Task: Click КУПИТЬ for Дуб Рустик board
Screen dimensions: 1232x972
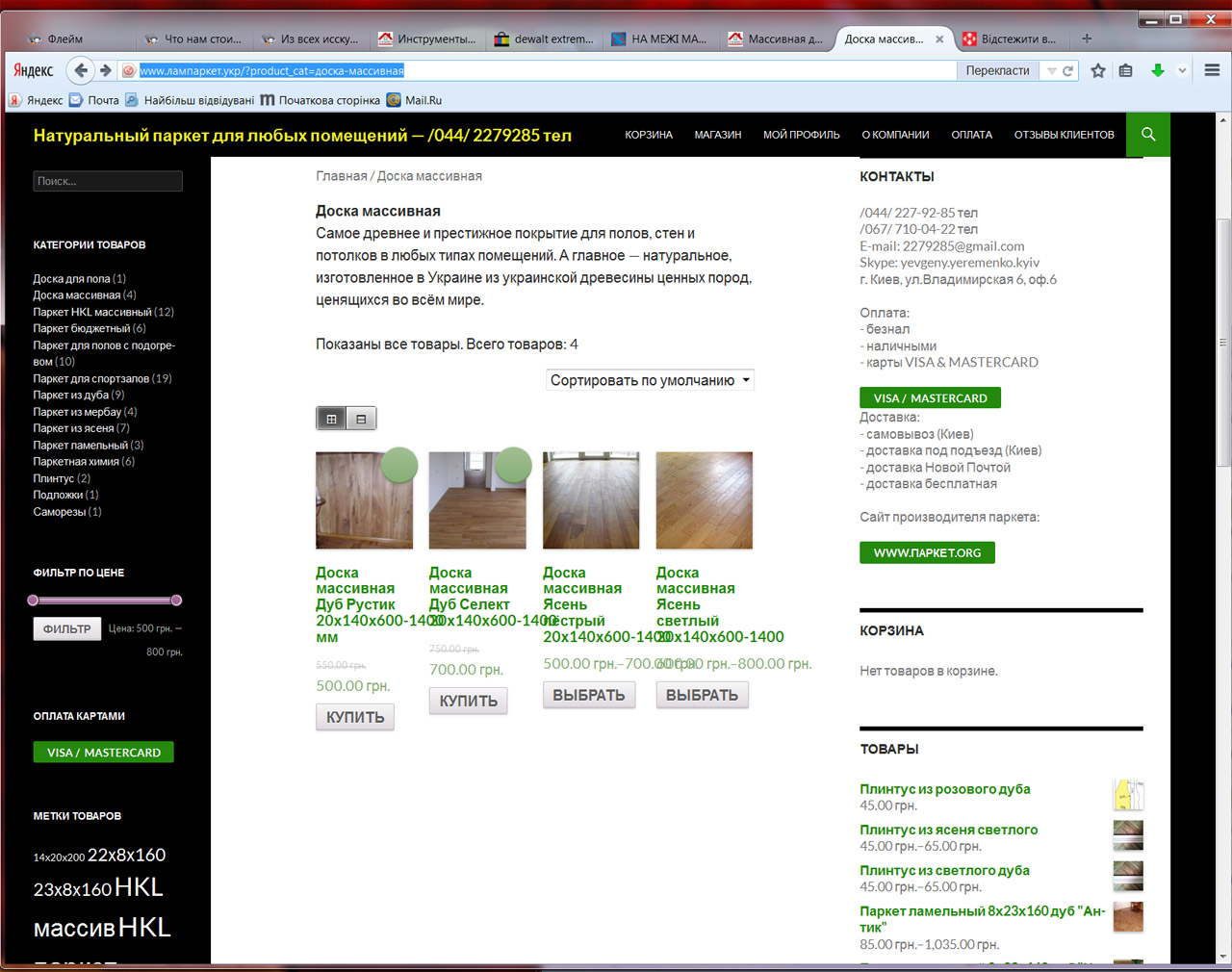Action: [355, 717]
